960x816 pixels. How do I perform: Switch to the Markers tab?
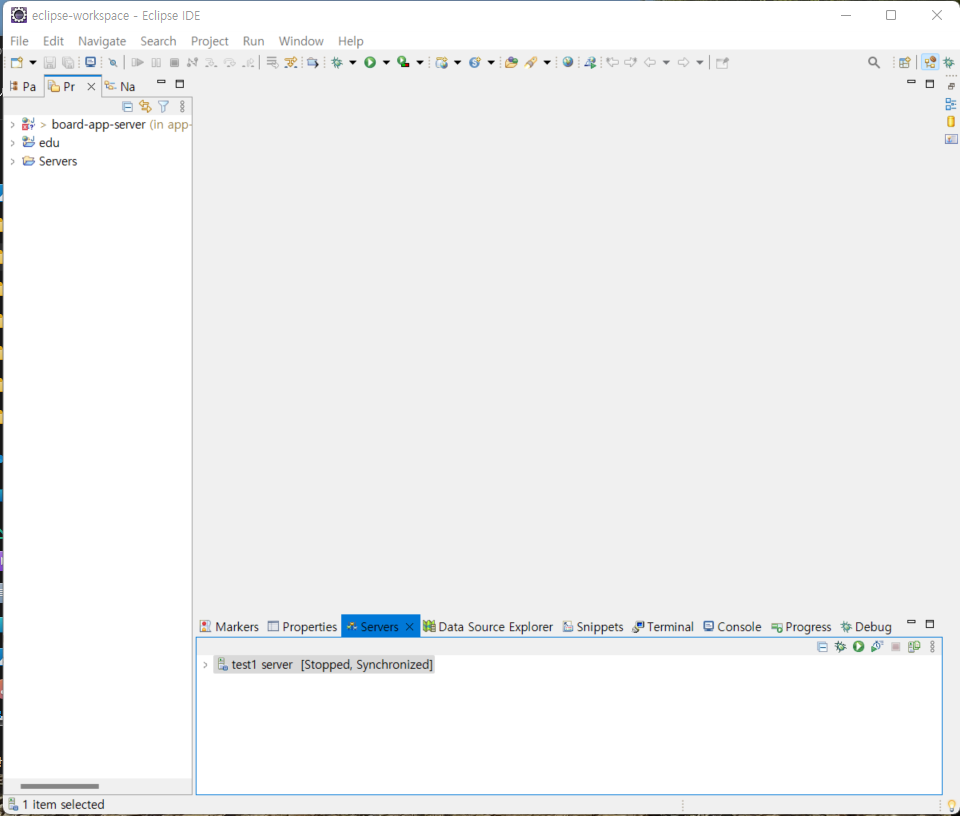click(230, 626)
